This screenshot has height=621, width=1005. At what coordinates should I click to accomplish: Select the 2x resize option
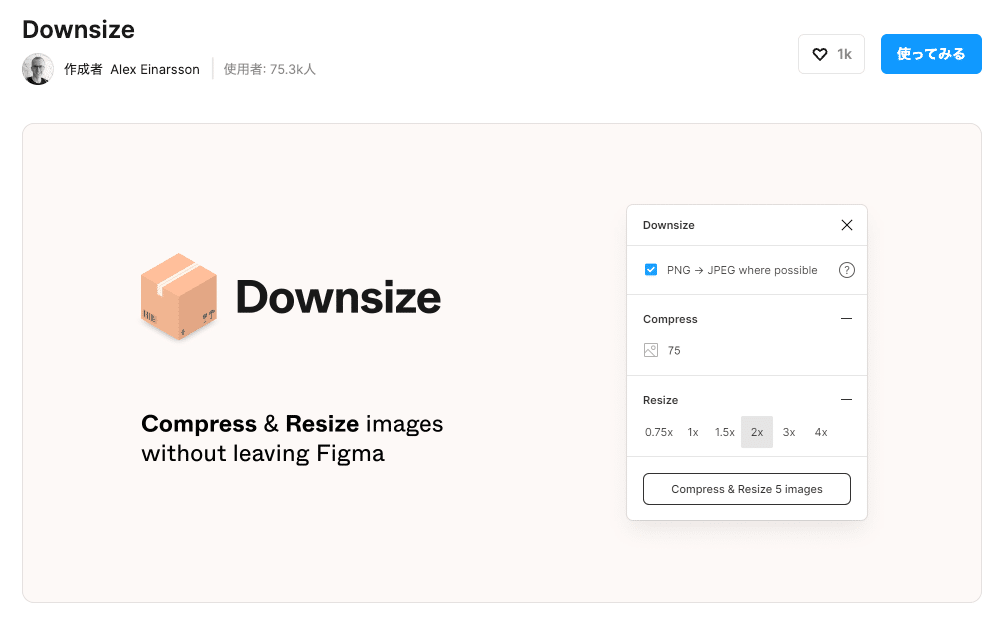point(757,432)
